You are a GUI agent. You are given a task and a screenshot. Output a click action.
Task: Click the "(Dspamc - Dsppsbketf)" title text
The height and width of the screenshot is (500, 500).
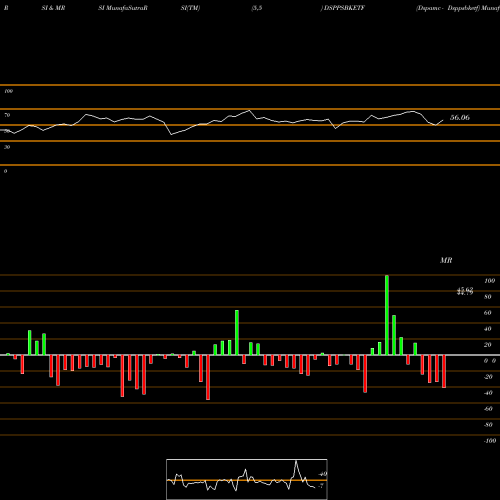(x=448, y=8)
